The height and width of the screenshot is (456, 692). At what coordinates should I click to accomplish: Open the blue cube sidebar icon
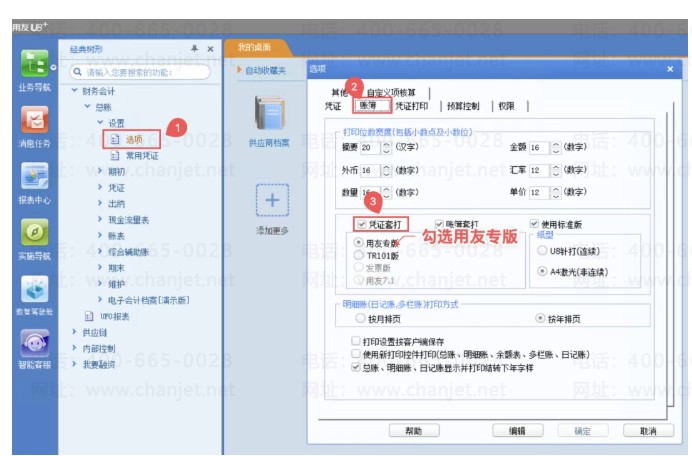34,289
